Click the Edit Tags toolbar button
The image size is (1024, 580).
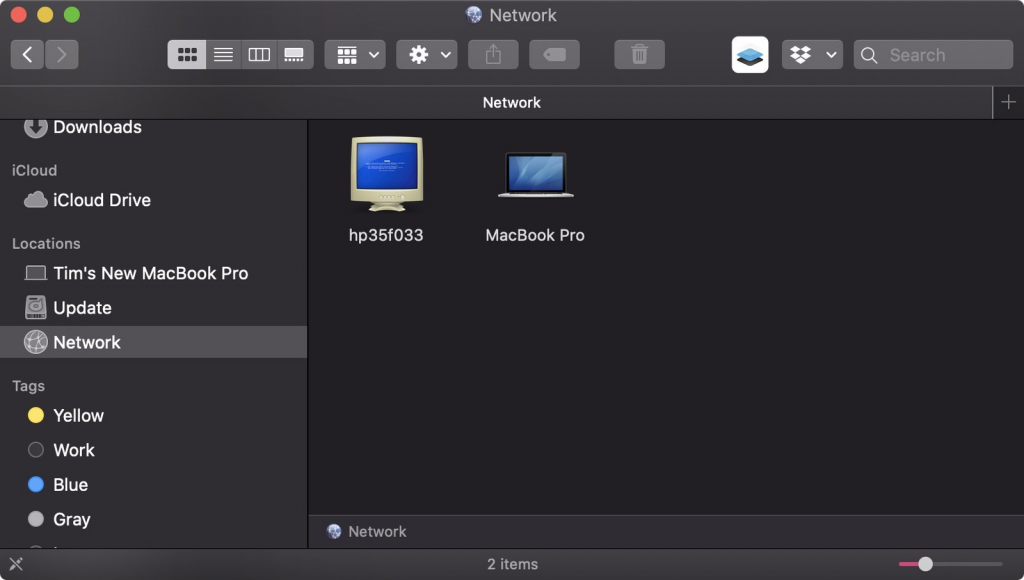point(554,55)
